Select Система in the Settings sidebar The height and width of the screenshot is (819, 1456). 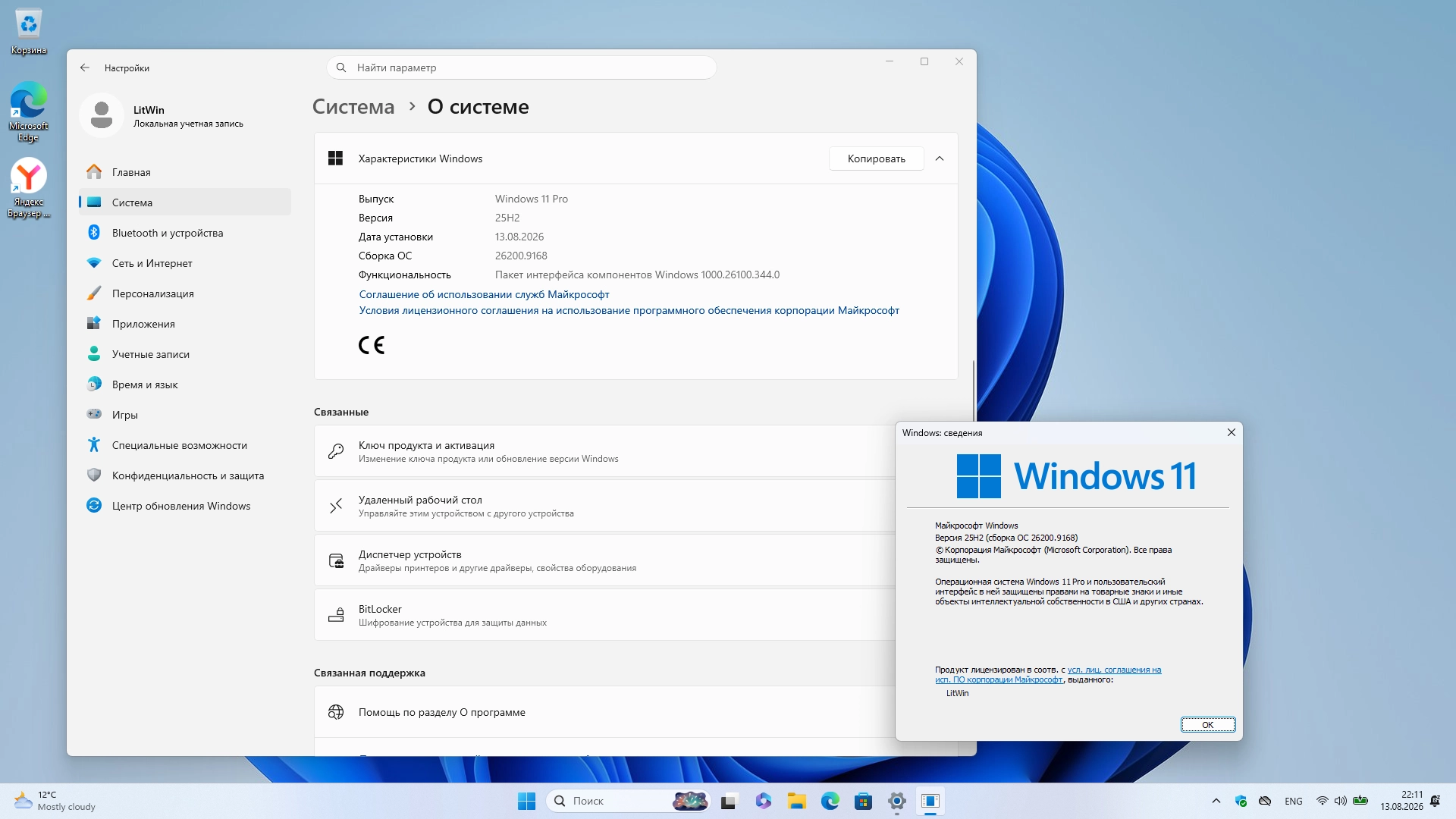tap(185, 202)
